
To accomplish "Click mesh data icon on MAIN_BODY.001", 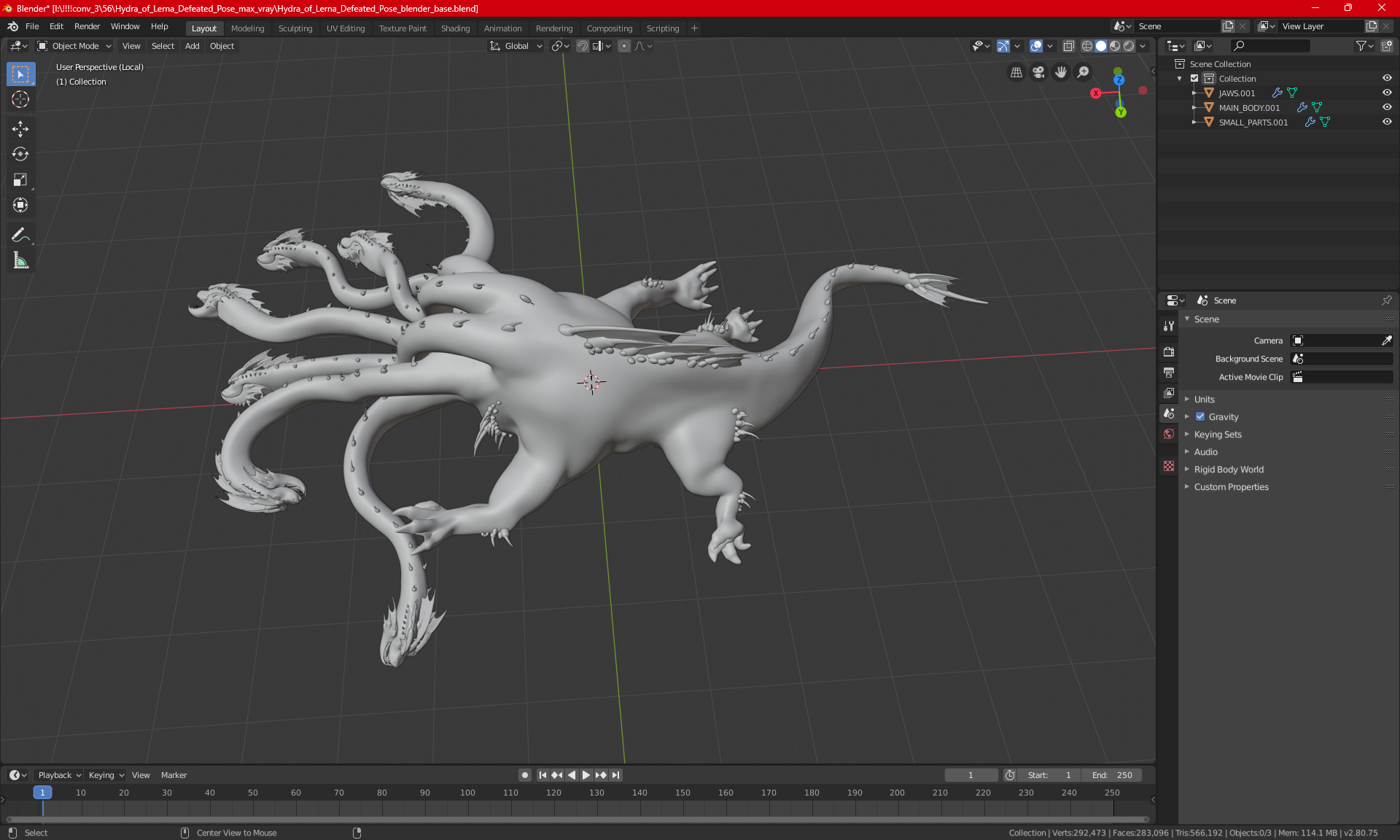I will [x=1317, y=108].
